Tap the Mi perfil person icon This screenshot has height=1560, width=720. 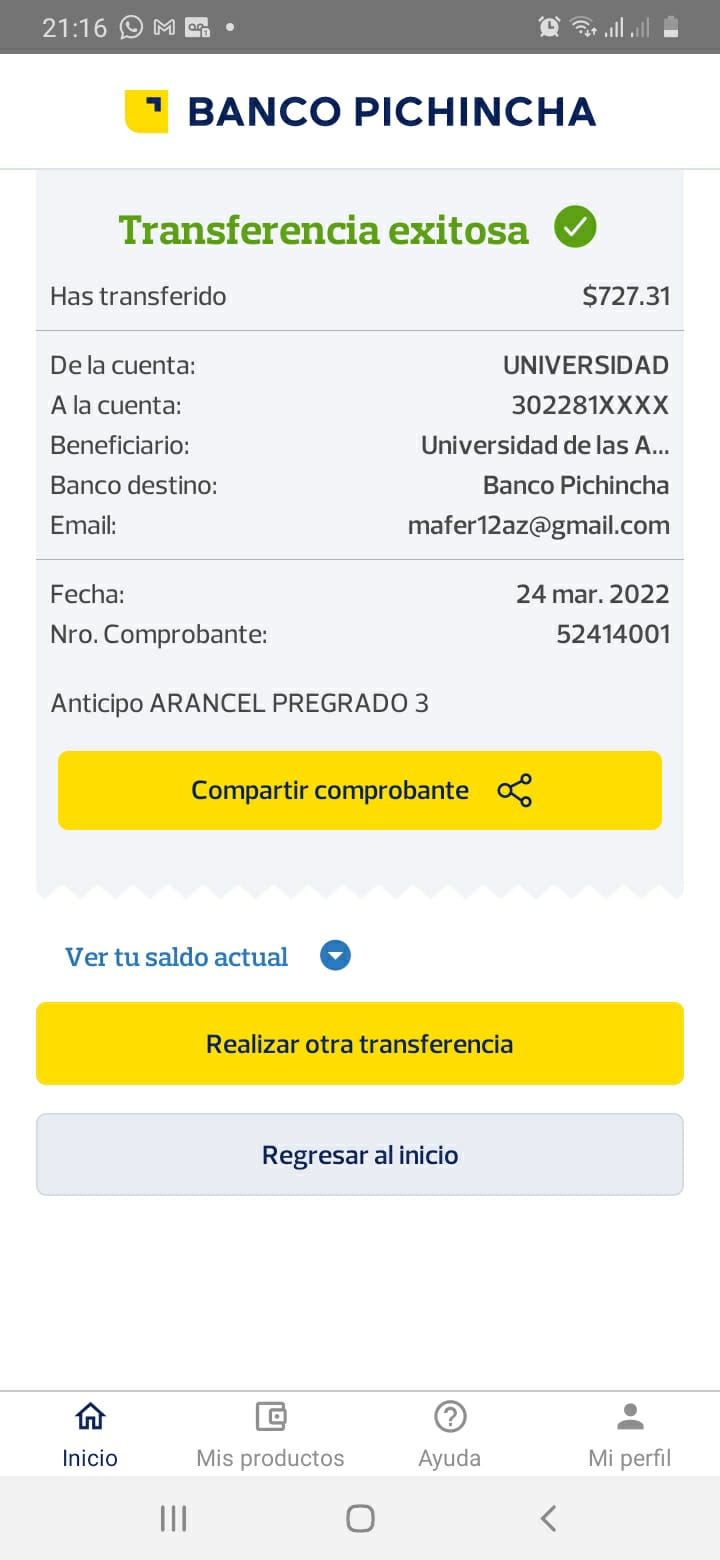pyautogui.click(x=630, y=1416)
